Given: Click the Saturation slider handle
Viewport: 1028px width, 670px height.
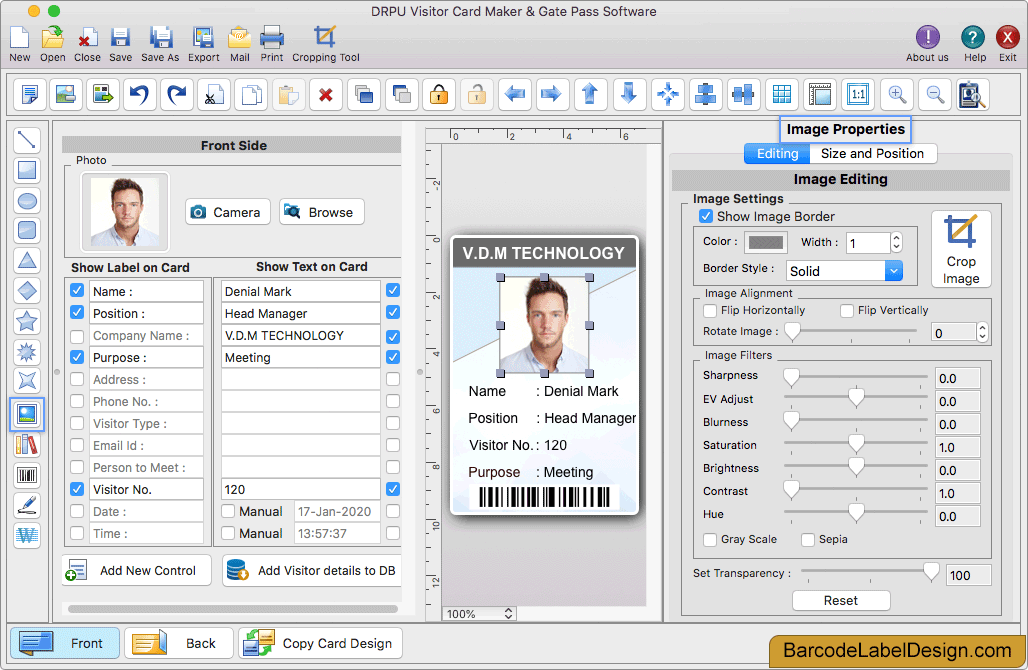Looking at the screenshot, I should point(856,444).
